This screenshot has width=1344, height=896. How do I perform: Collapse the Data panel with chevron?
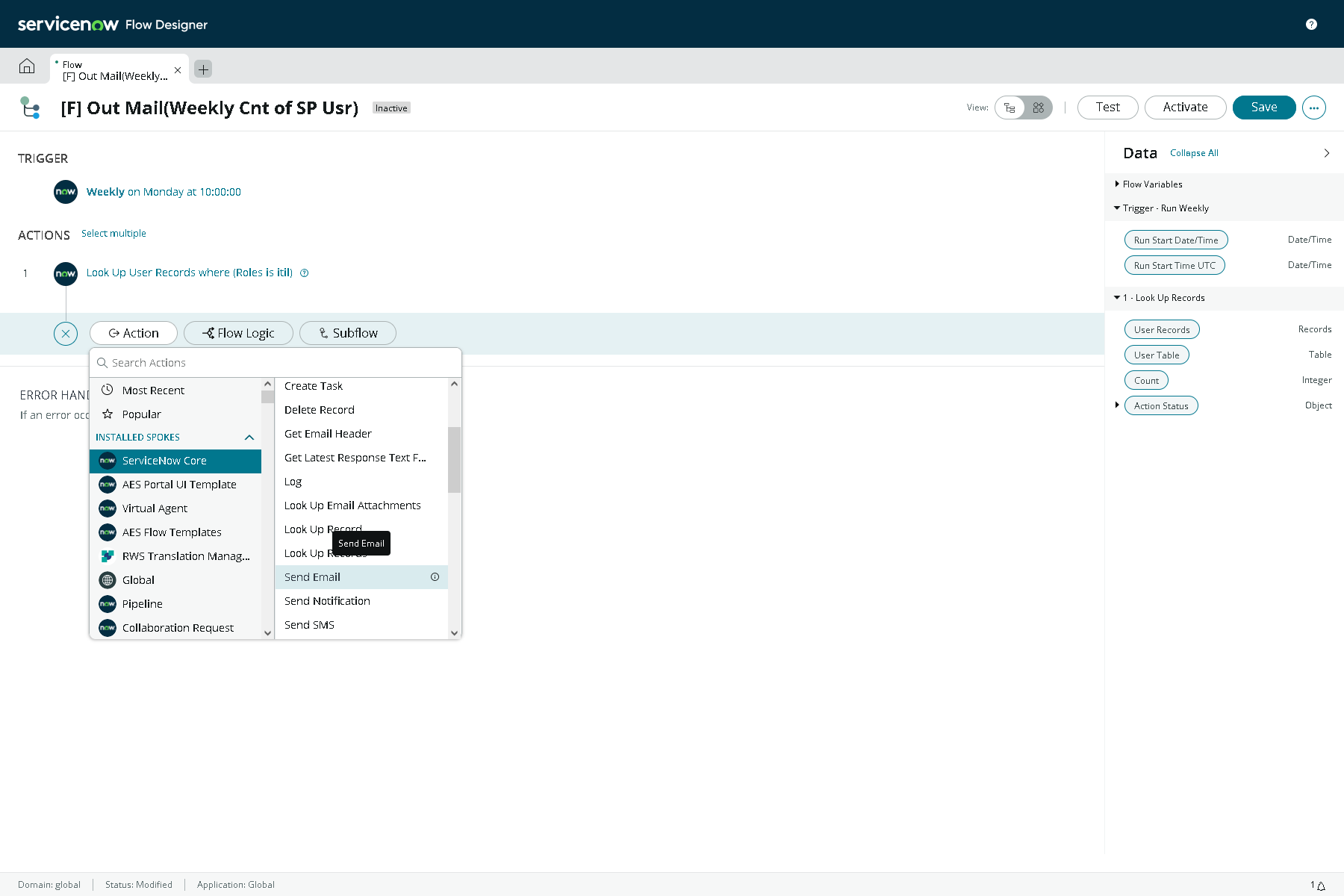pos(1327,153)
